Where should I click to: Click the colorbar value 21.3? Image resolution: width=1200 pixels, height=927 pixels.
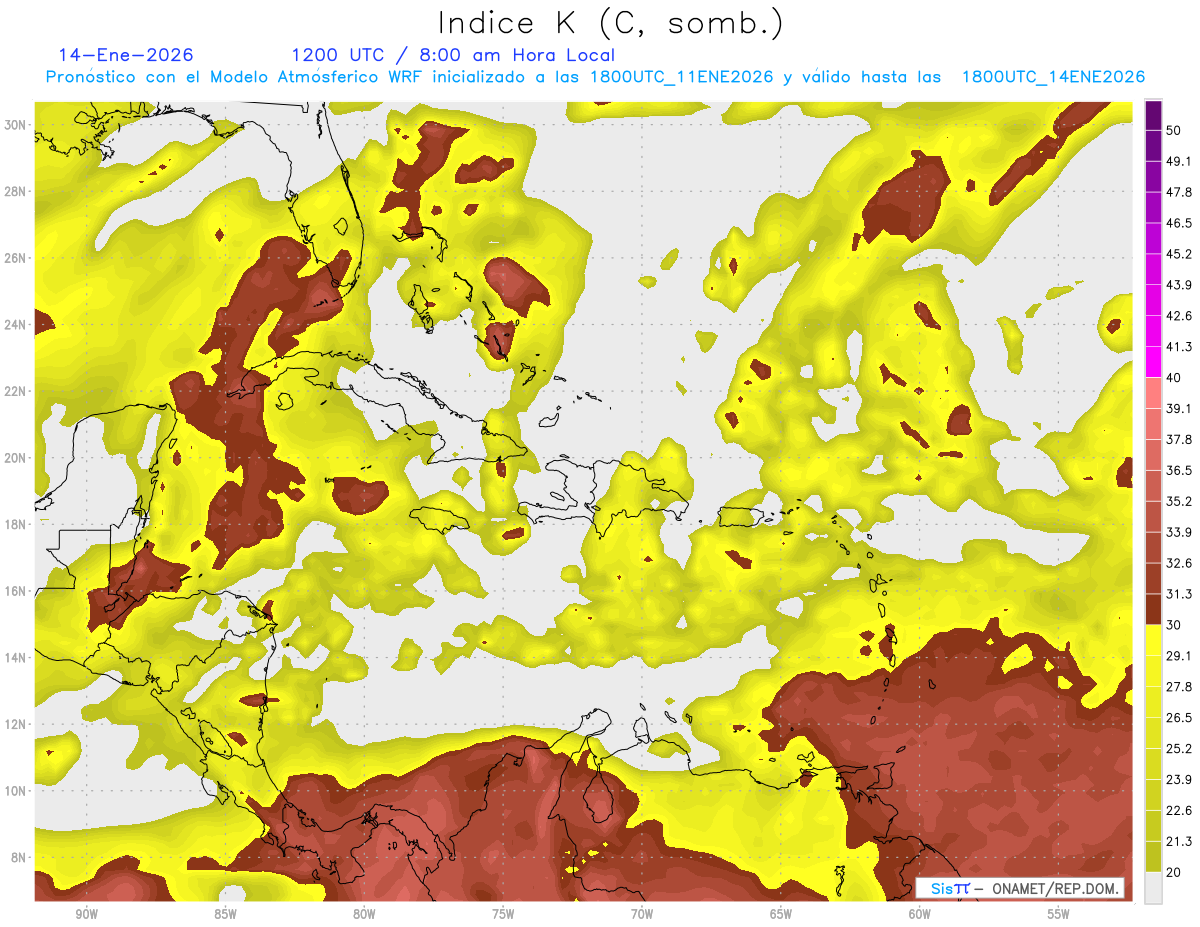1179,841
